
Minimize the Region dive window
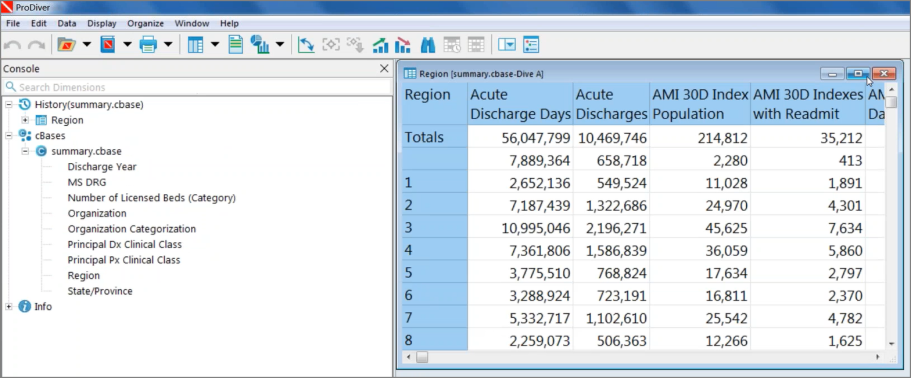[x=833, y=74]
